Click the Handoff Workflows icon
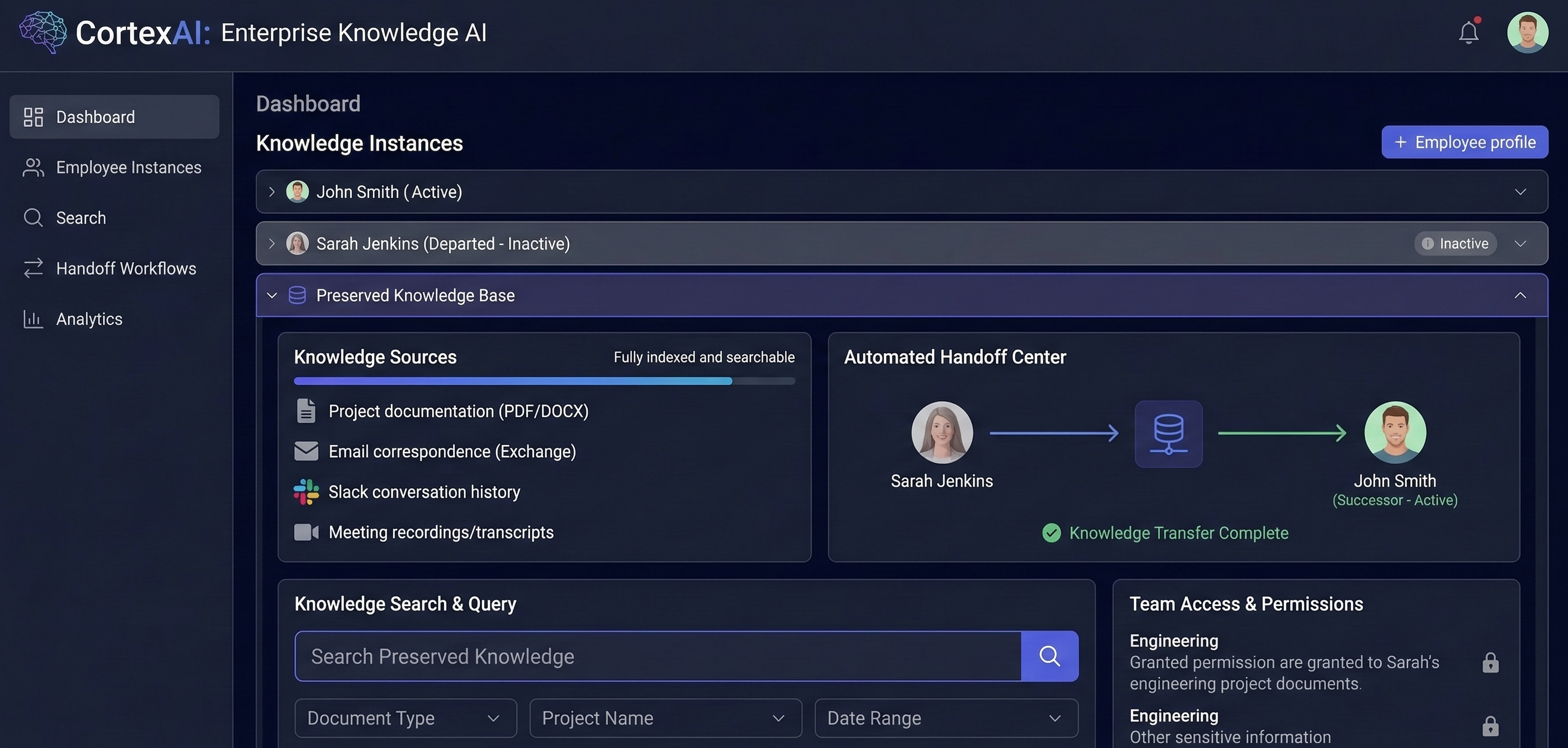 33,268
